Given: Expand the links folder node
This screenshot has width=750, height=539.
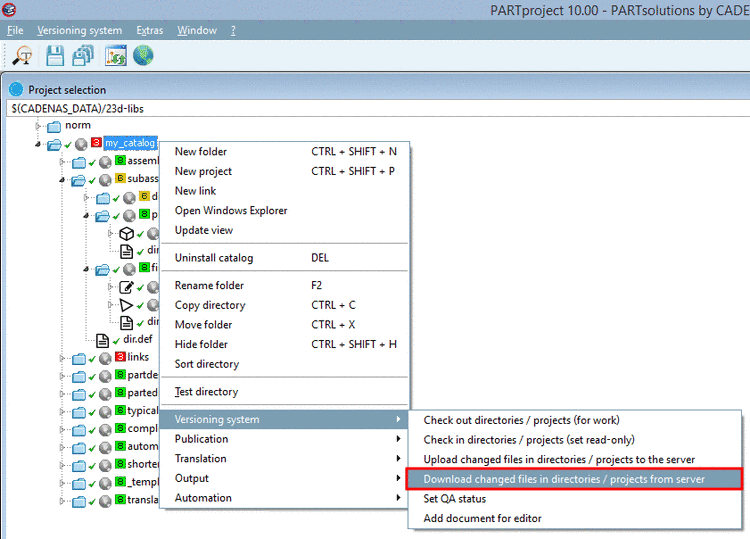Looking at the screenshot, I should [x=62, y=358].
